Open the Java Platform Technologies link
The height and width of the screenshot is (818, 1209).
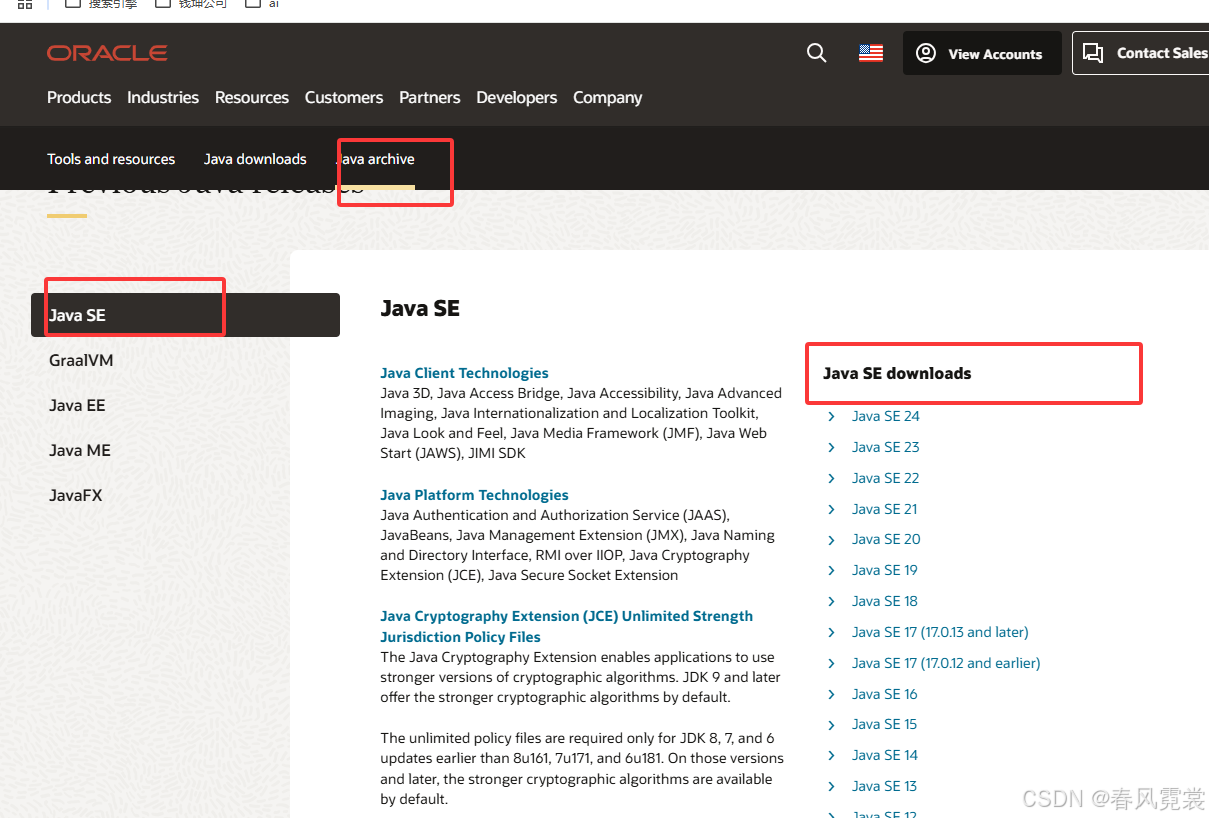[x=474, y=495]
